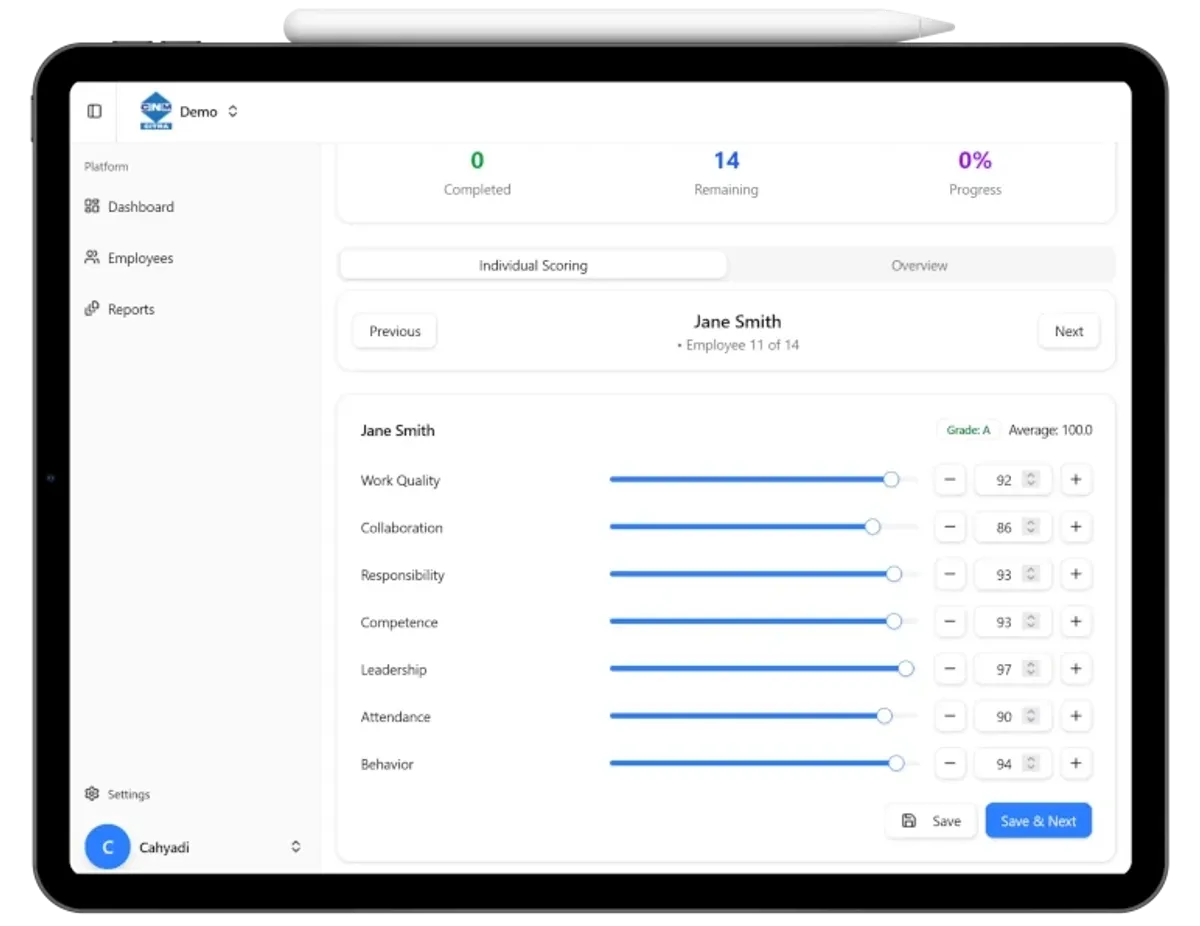
Task: Click the Jane Smith heading in navigator
Action: pos(737,322)
